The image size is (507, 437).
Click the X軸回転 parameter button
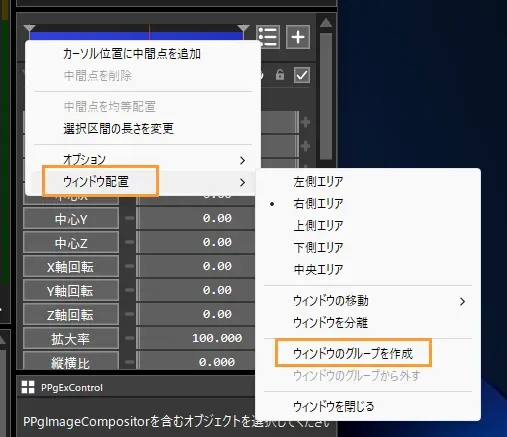[71, 267]
